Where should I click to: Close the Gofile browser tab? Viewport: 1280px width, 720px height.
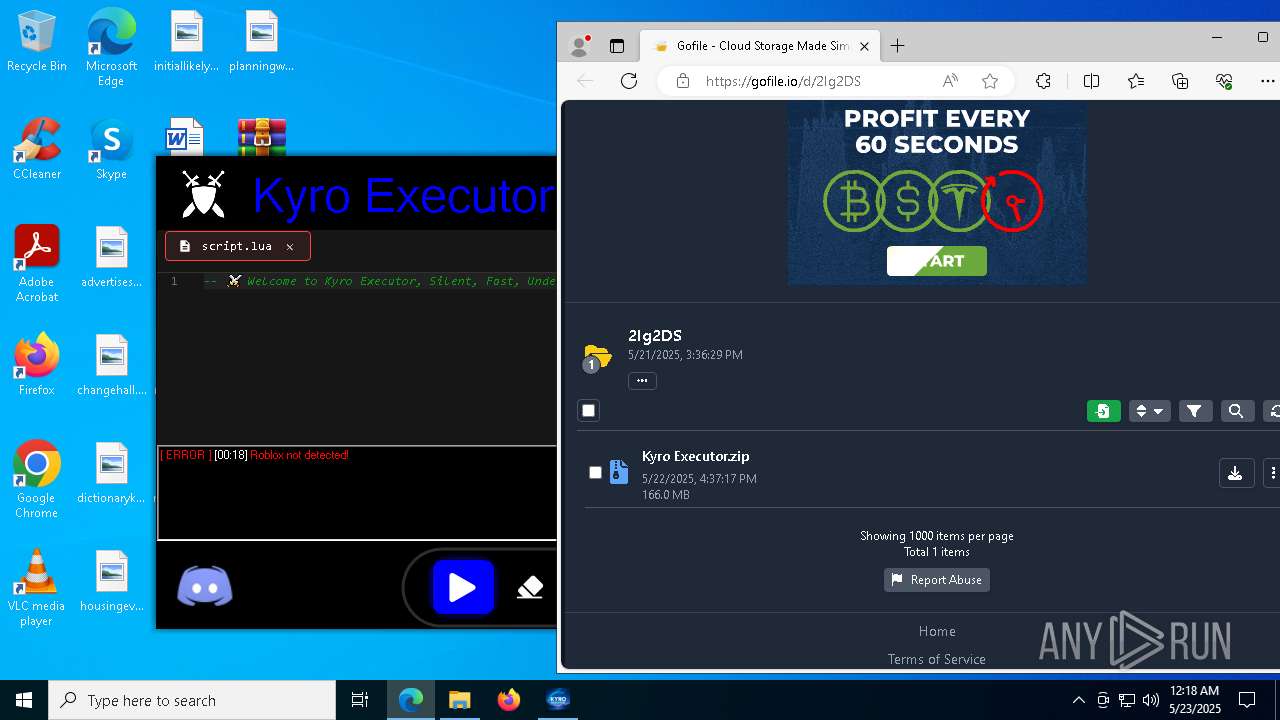865,46
